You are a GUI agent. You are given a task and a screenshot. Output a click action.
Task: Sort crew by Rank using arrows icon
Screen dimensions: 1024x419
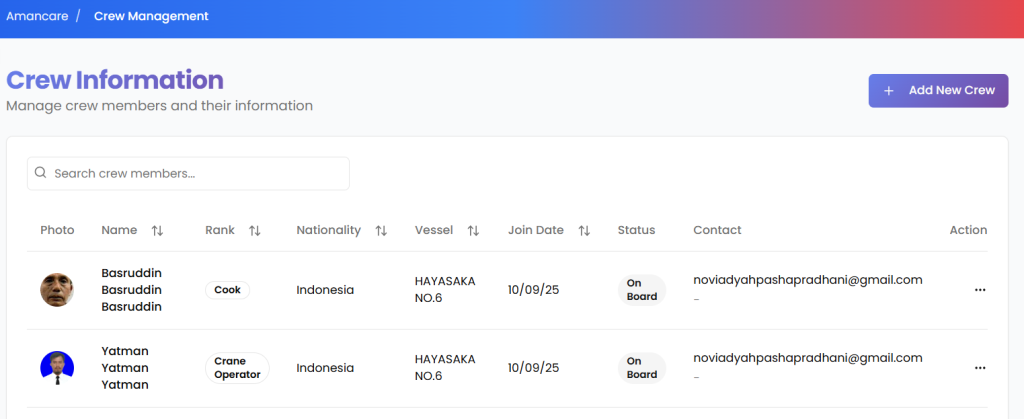[254, 231]
